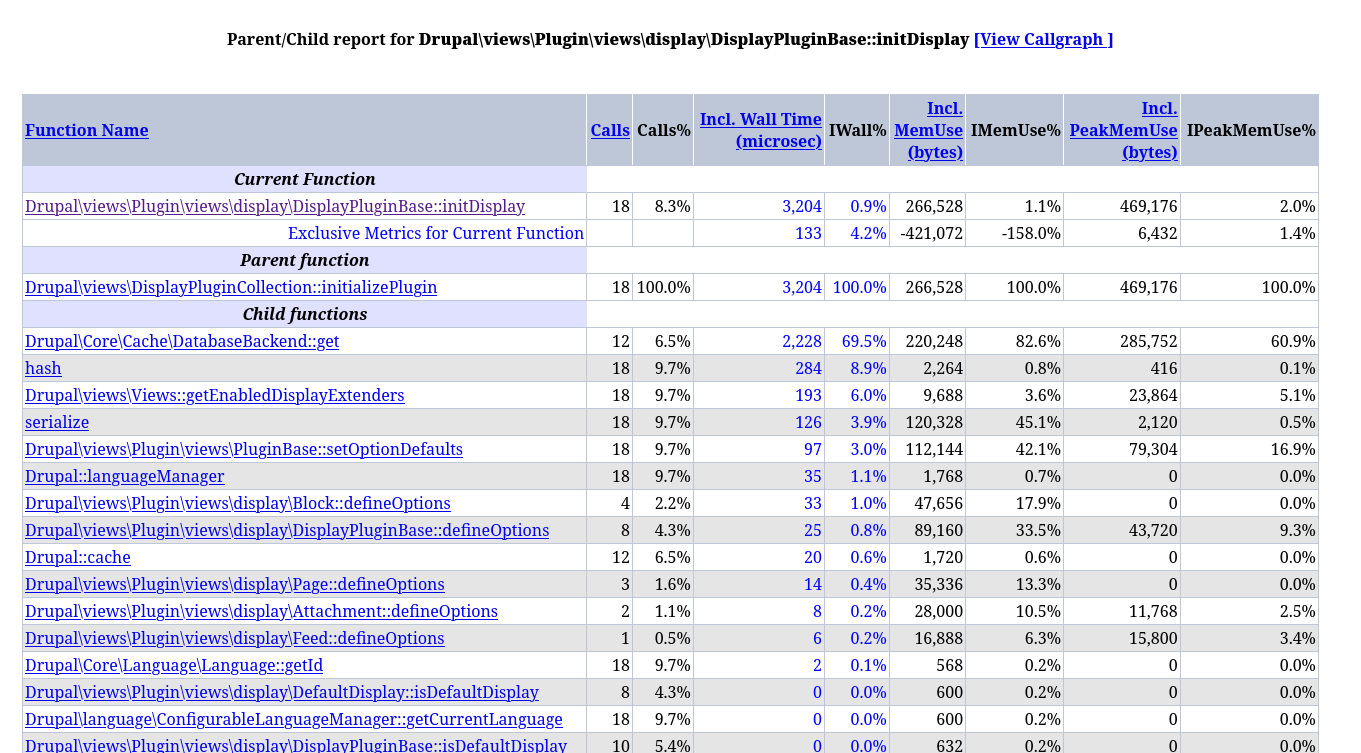This screenshot has height=753, width=1361.
Task: Click the Parent function section heading
Action: click(305, 260)
